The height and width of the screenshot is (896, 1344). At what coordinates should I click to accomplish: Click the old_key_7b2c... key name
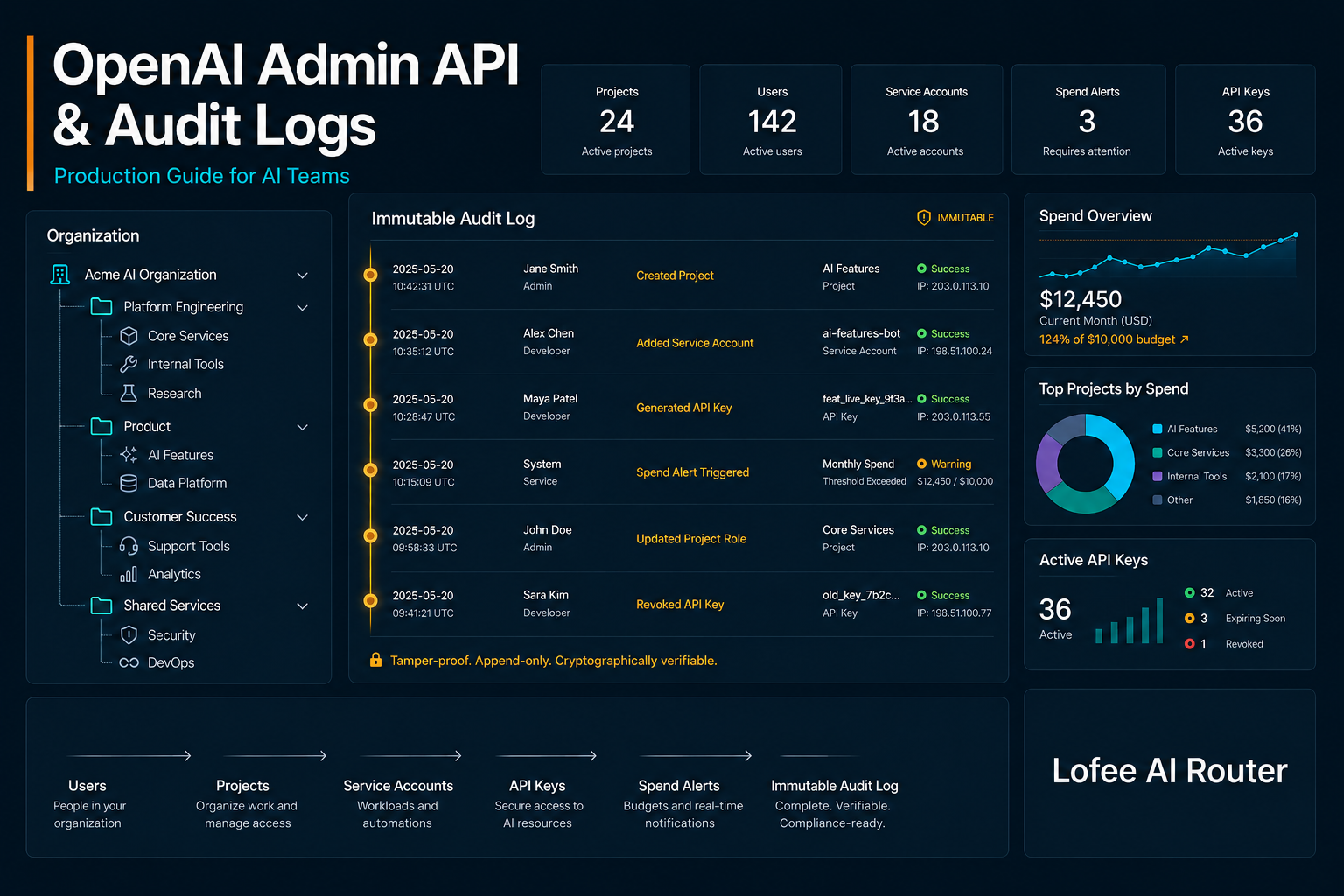(x=861, y=595)
